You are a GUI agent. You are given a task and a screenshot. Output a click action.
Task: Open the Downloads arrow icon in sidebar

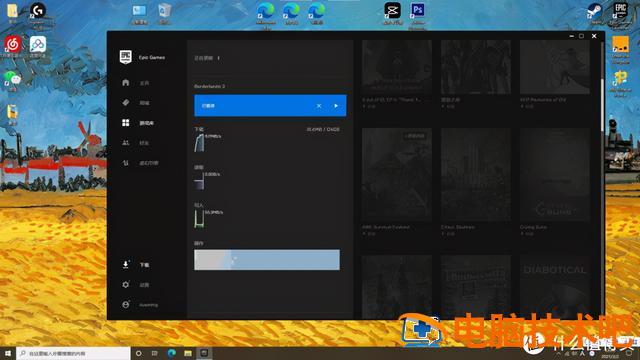126,264
